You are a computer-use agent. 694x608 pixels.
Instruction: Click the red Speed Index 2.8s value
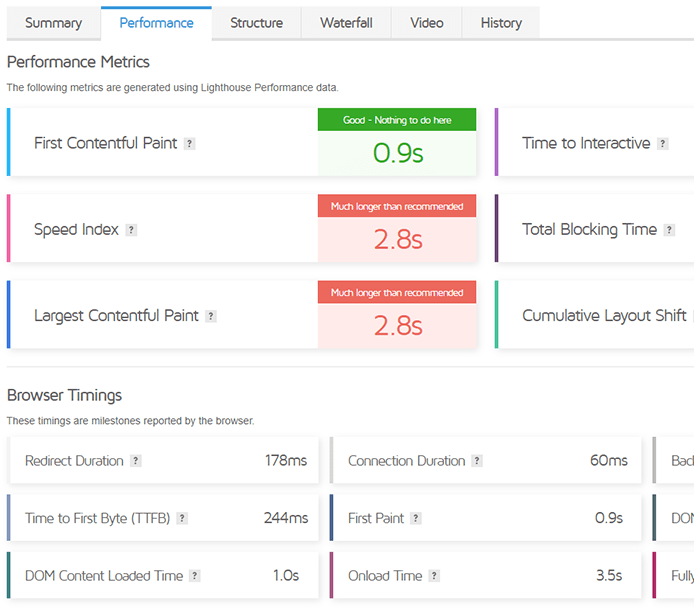pos(397,239)
